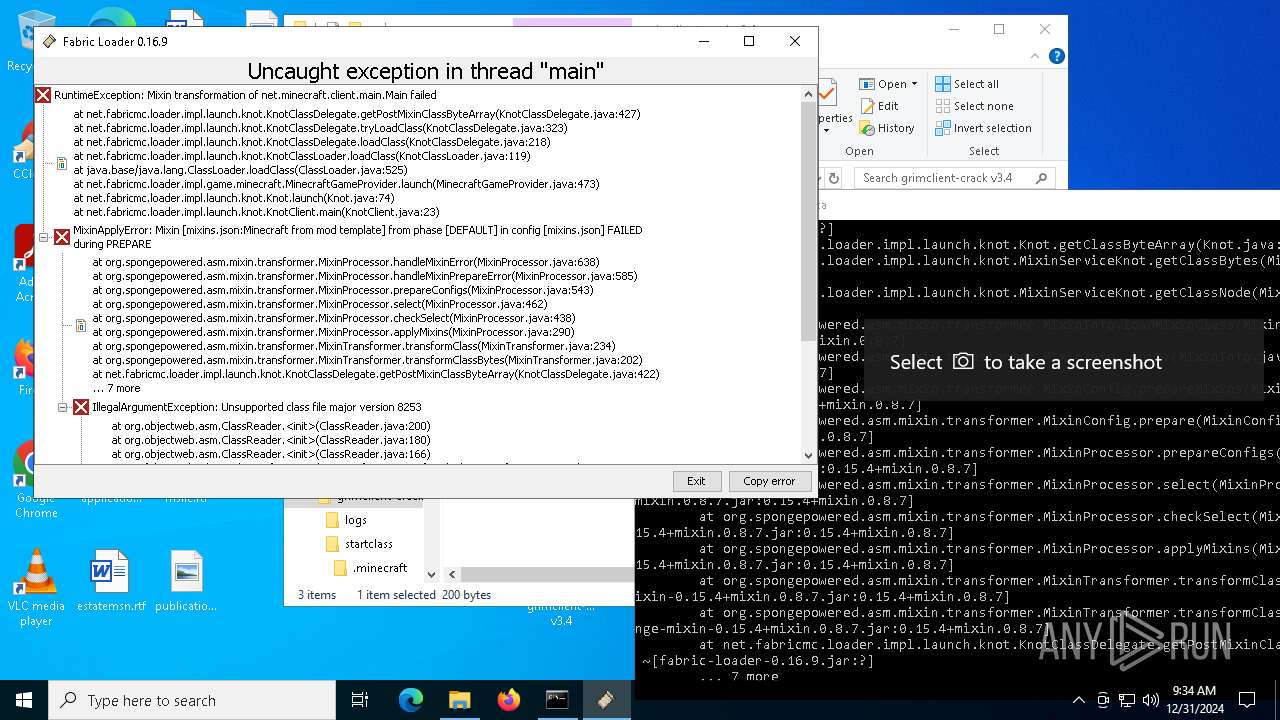Click the Explorer horizontal scroll left arrow
1280x720 pixels.
coord(452,574)
